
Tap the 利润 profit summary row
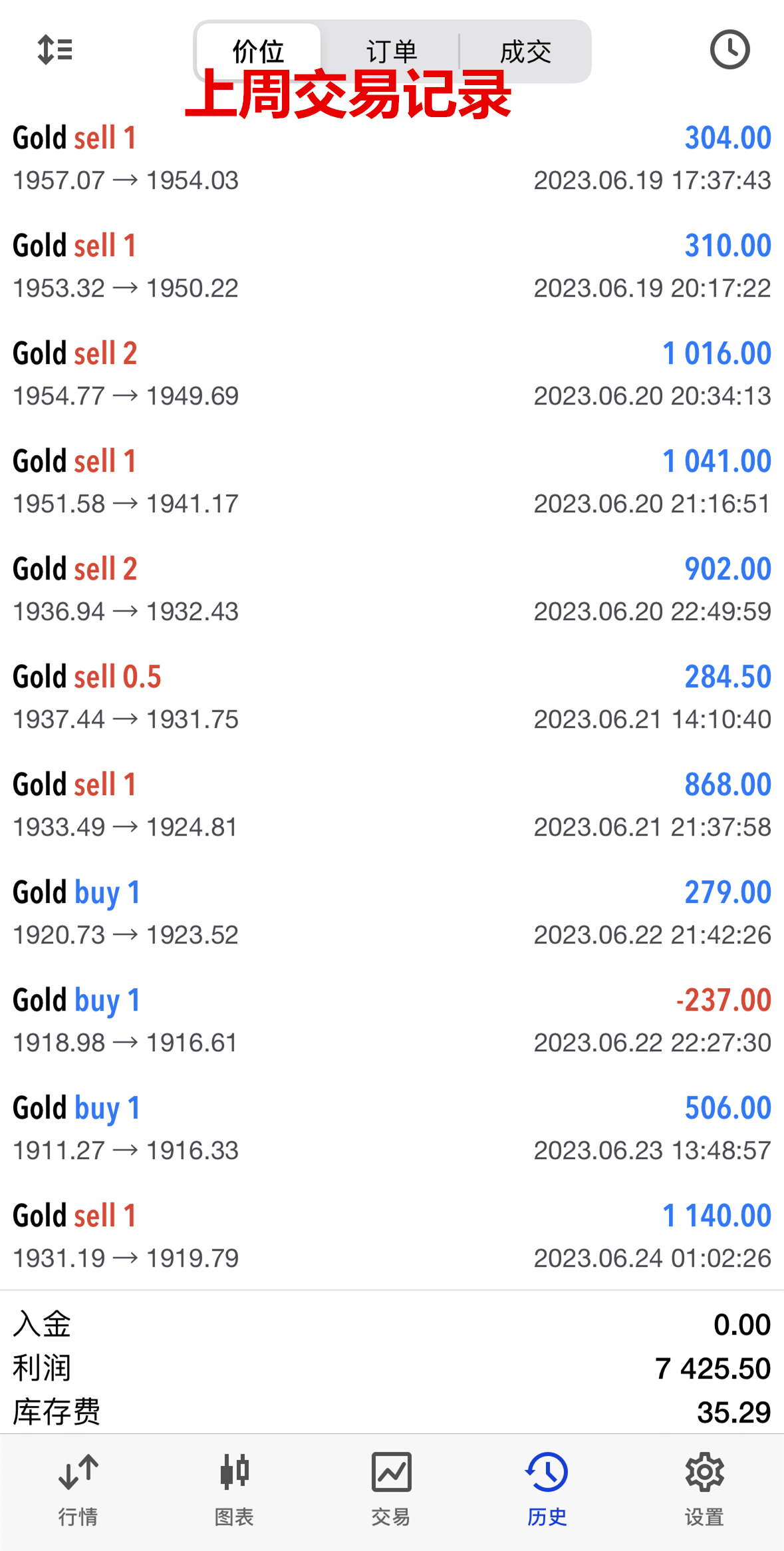coord(392,1368)
